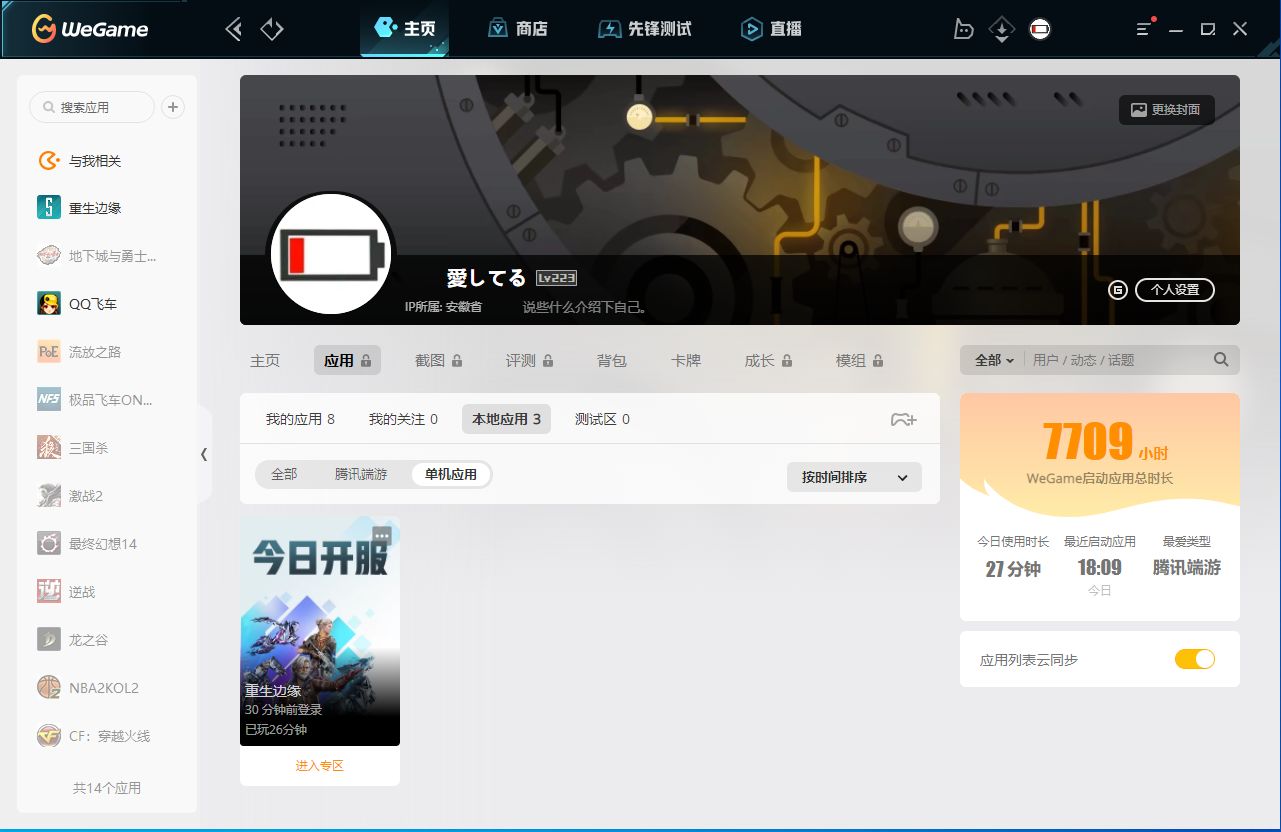Viewport: 1281px width, 832px height.
Task: Open the 按时间排序 sort dropdown
Action: pos(854,477)
